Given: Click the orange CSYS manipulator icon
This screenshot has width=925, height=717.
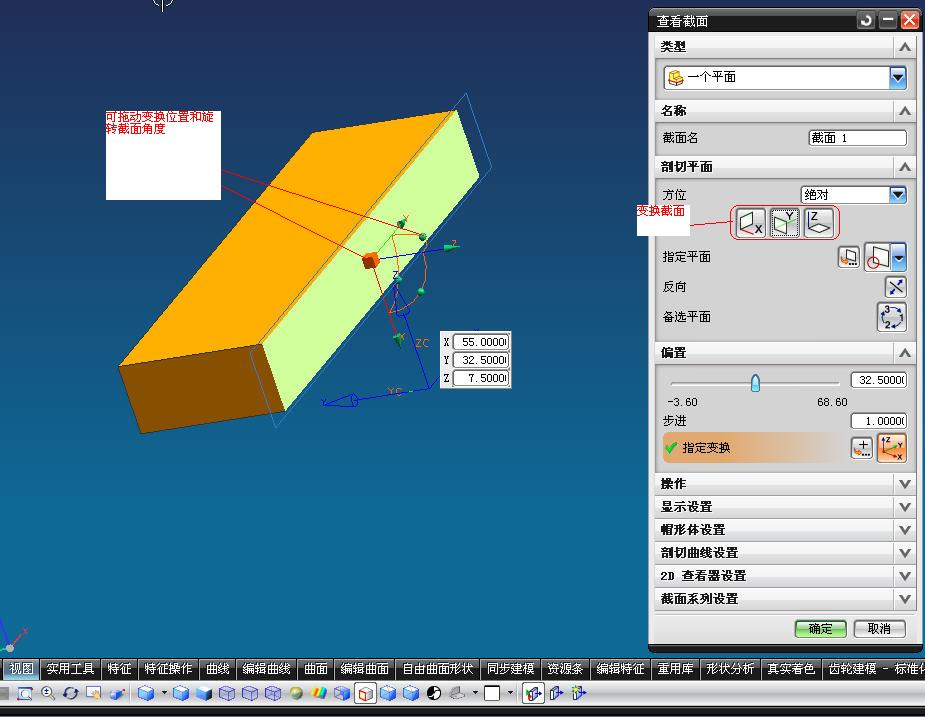Looking at the screenshot, I should [x=891, y=448].
